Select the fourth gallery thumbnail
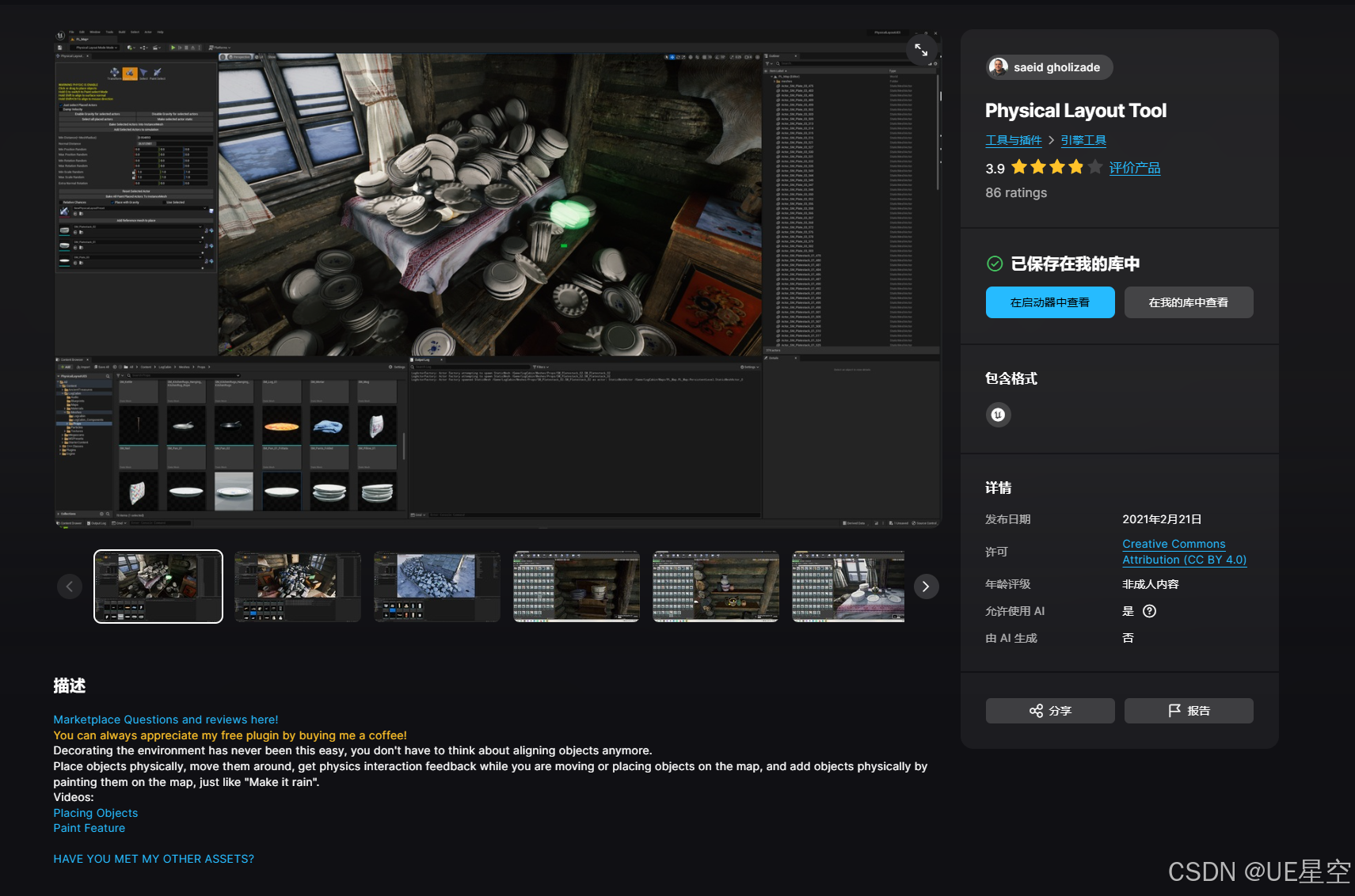 (577, 587)
